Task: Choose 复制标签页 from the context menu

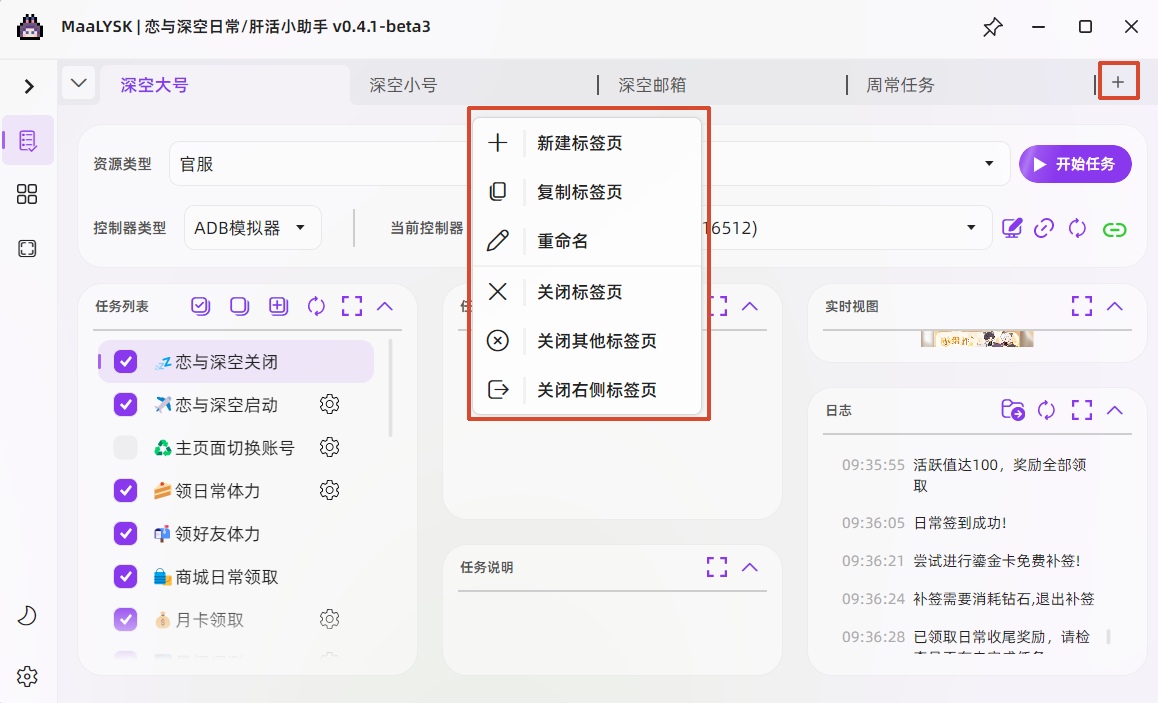Action: 586,192
